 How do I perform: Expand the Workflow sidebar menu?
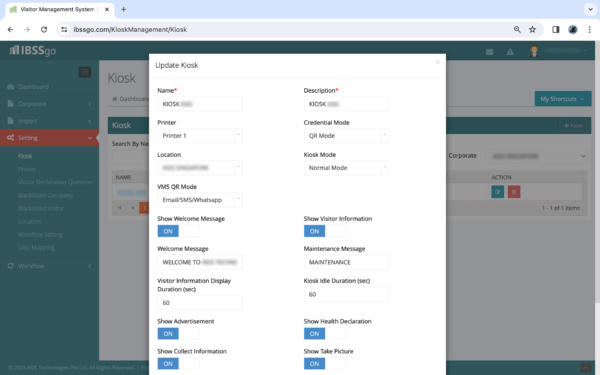tap(49, 266)
